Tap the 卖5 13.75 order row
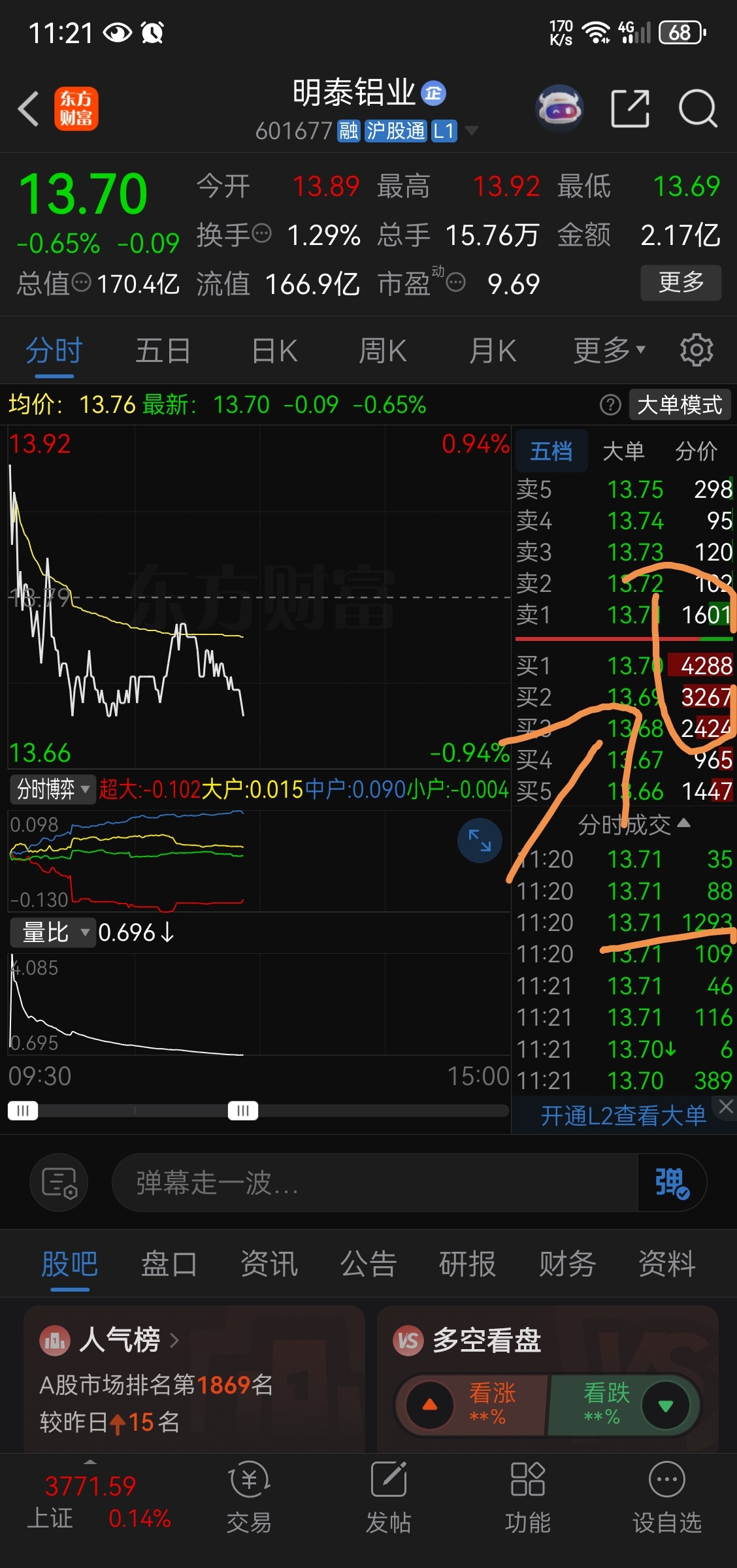Viewport: 737px width, 1568px height. coord(624,489)
